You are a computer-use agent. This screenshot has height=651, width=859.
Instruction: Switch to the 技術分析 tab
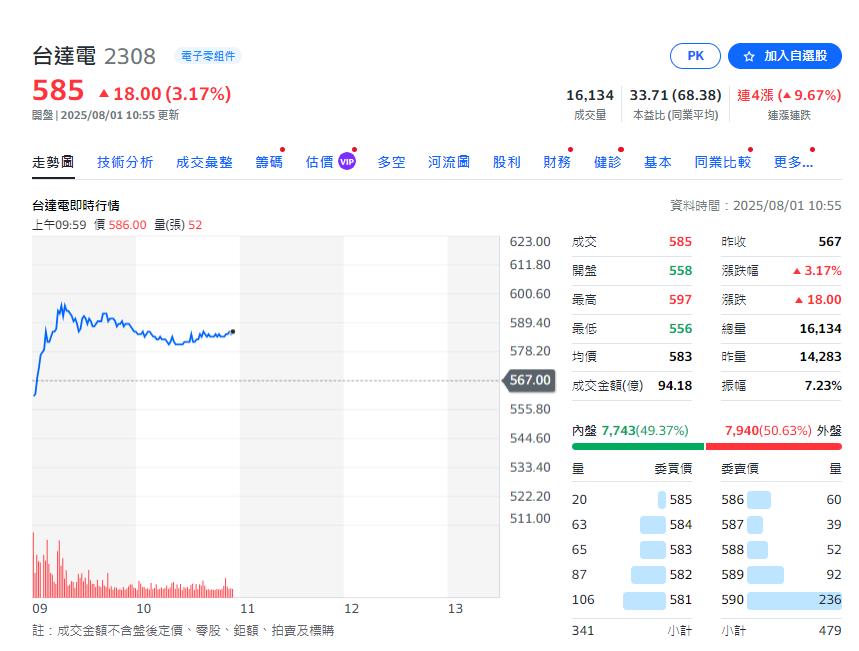tap(125, 162)
